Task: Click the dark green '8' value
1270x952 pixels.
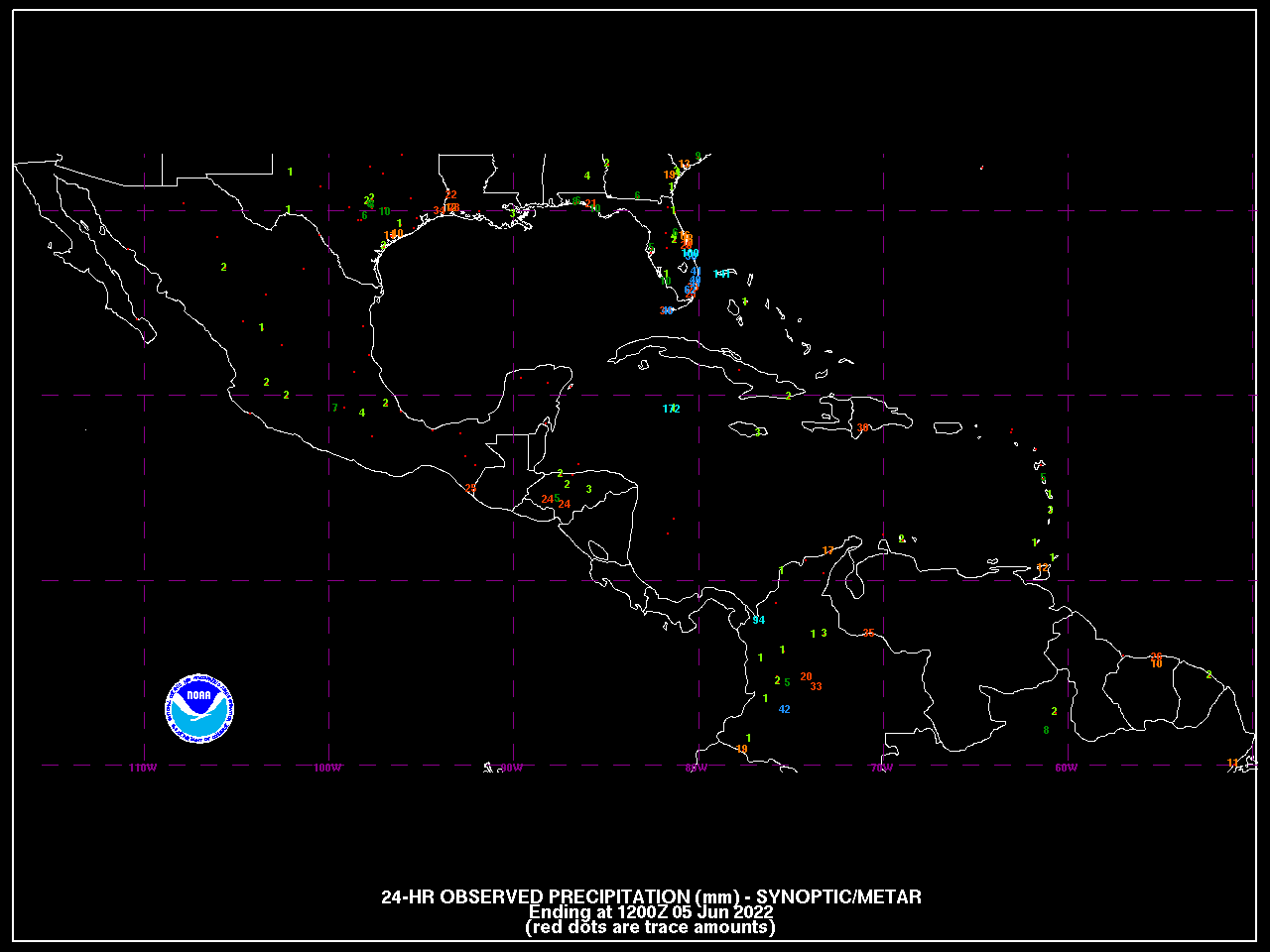Action: tap(1046, 730)
